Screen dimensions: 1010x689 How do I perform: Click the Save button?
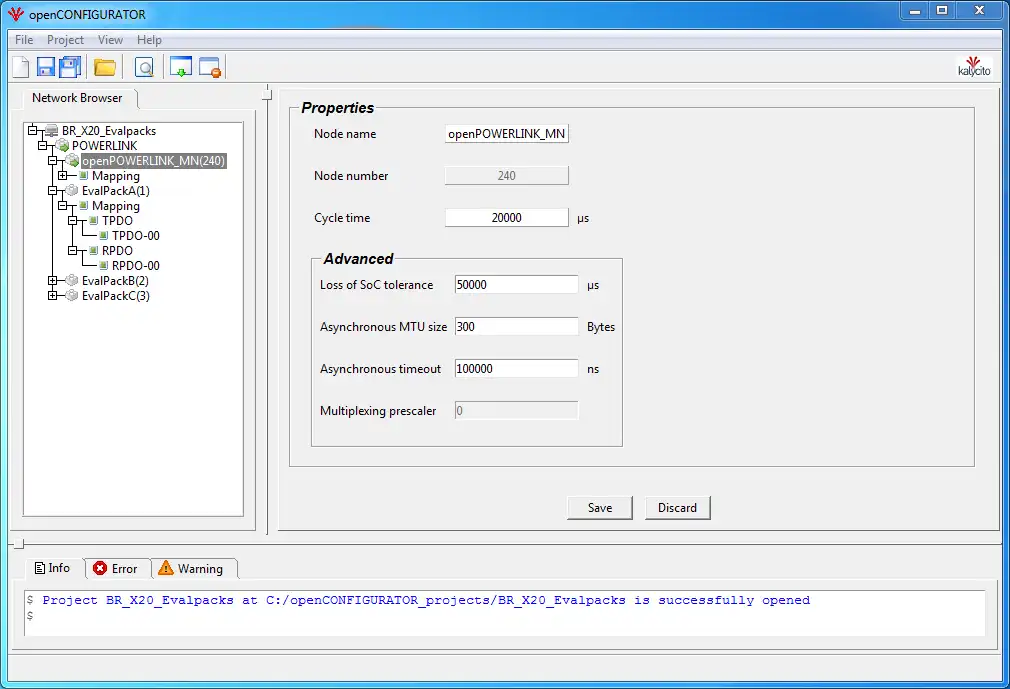(600, 507)
